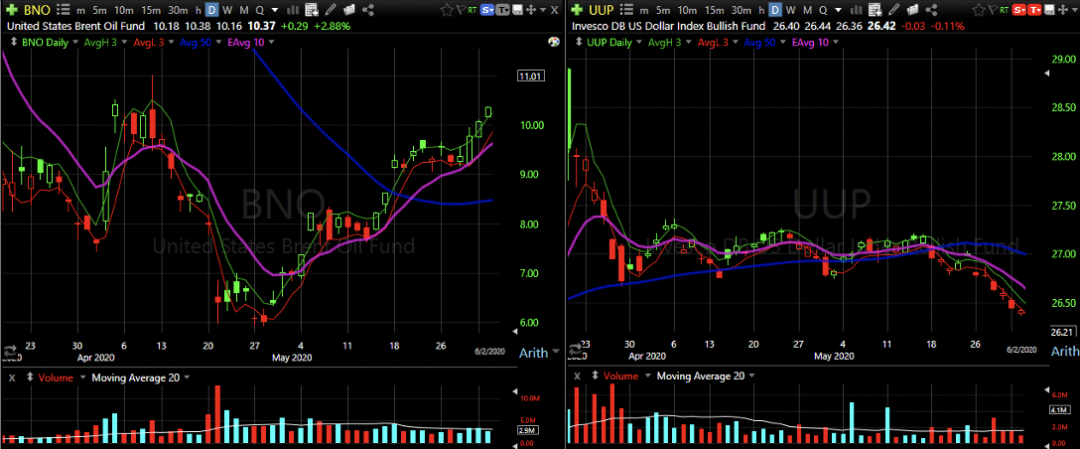1080x449 pixels.
Task: Open chart style bars icon in BNO chart
Action: tap(293, 10)
